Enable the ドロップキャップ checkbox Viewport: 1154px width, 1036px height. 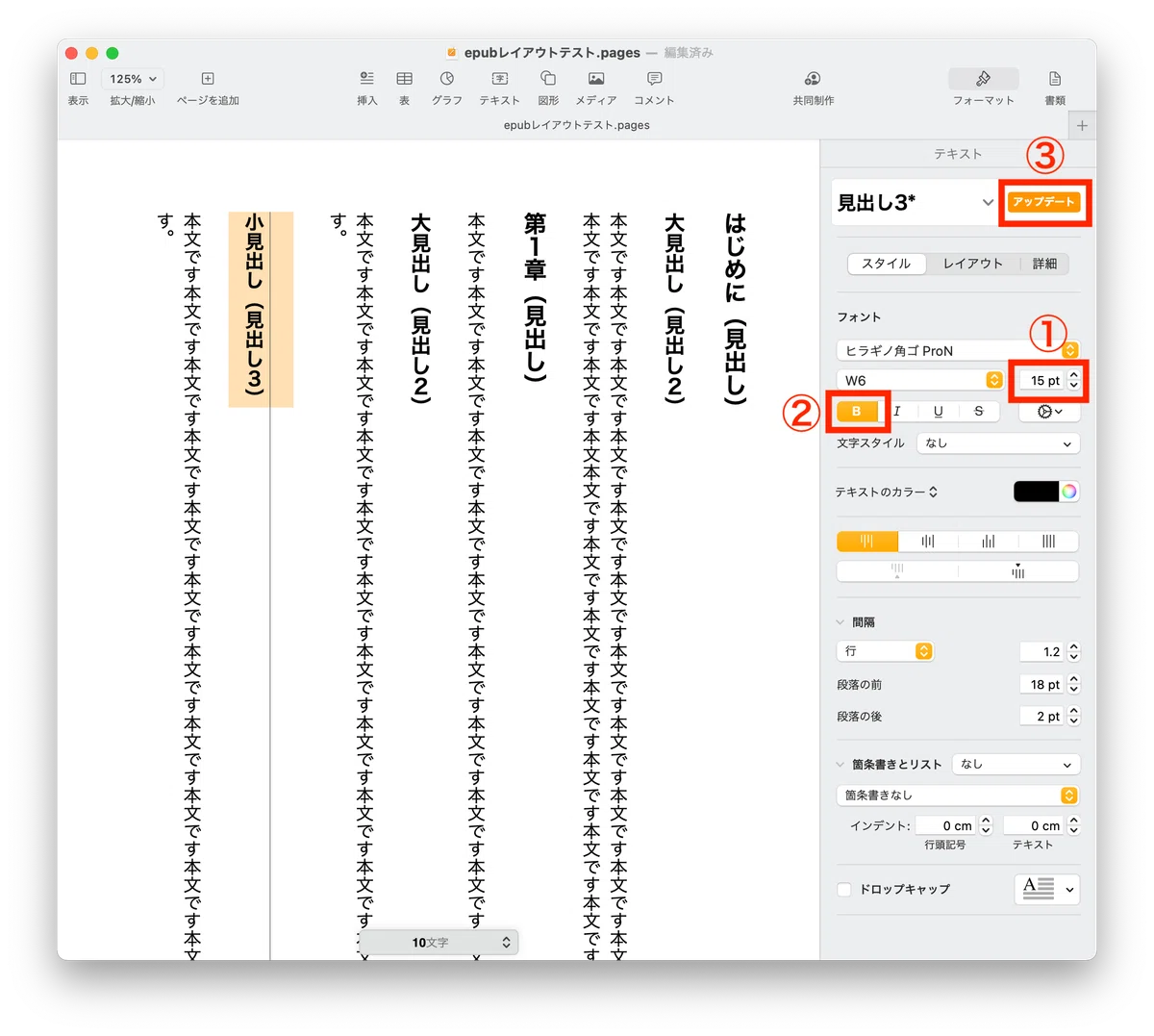click(844, 890)
